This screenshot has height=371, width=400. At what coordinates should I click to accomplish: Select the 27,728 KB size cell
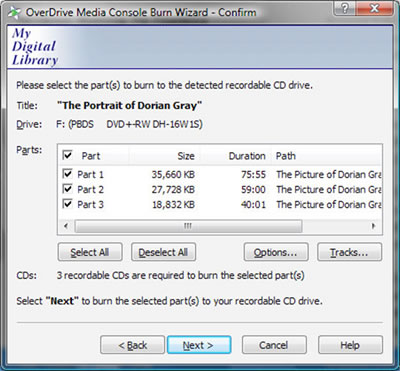click(x=173, y=189)
